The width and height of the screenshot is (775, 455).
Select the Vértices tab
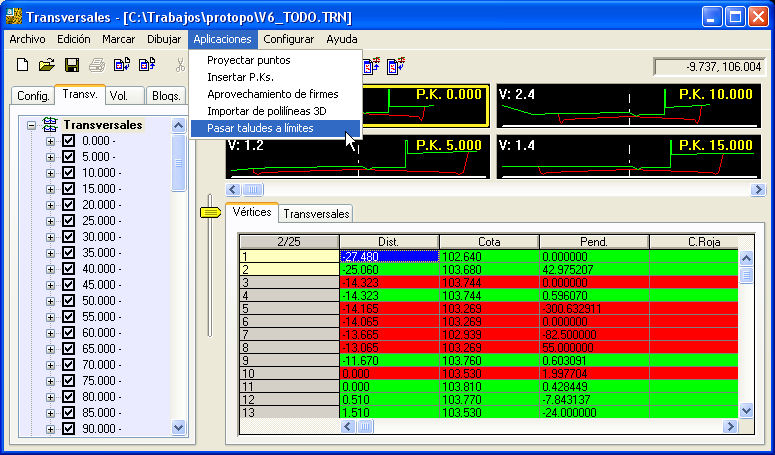tap(252, 212)
